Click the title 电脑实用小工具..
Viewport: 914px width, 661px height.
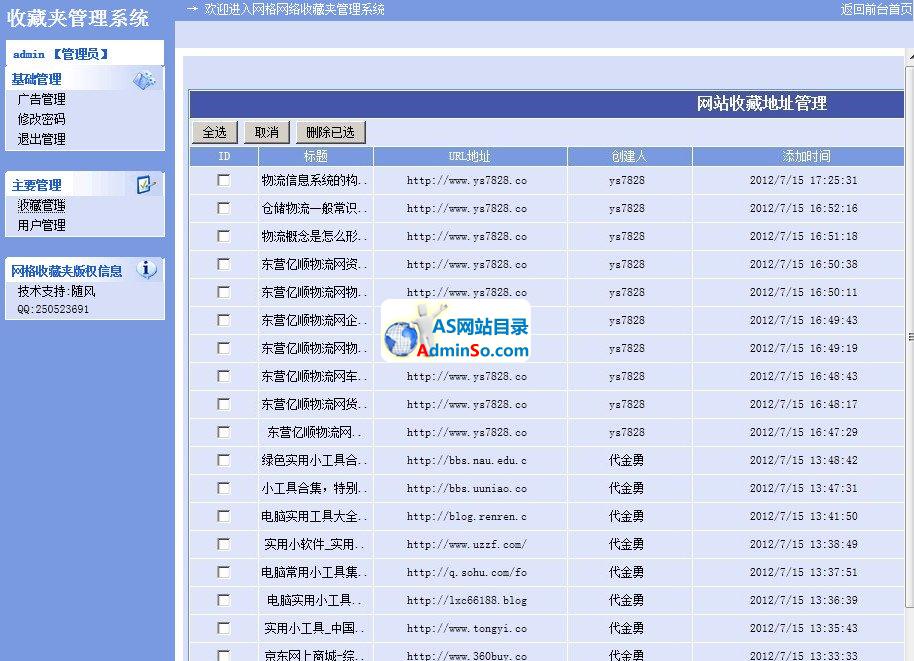(x=314, y=600)
